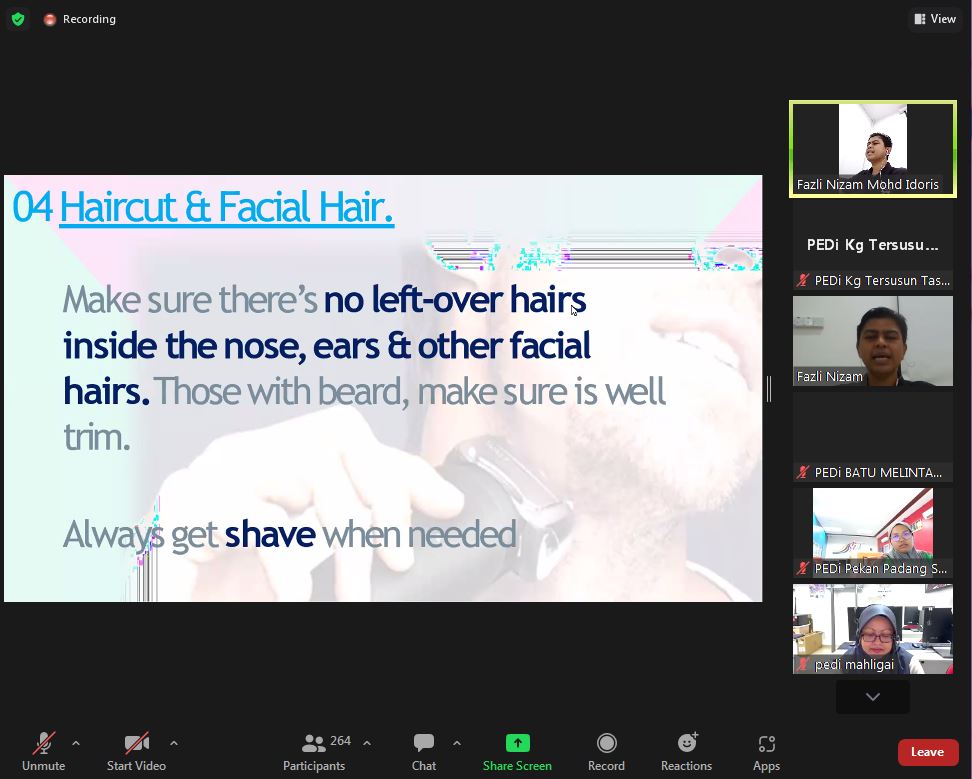Viewport: 972px width, 779px height.
Task: Open the Reactions menu
Action: coord(686,752)
